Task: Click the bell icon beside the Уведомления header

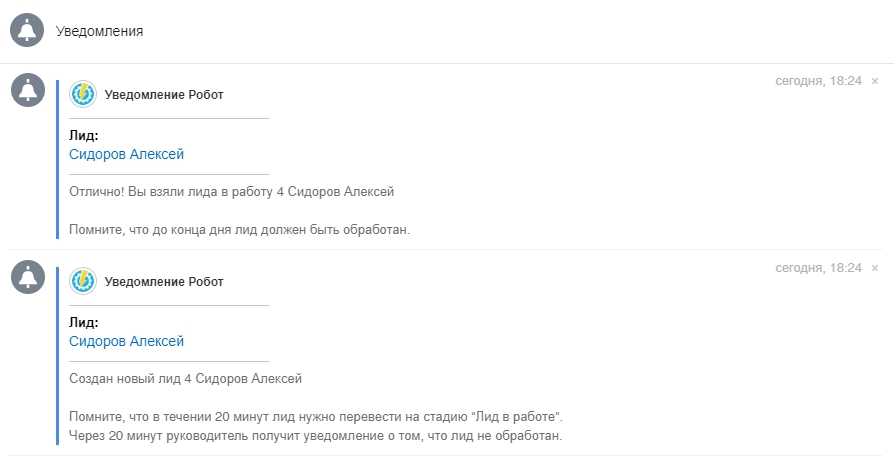Action: pyautogui.click(x=27, y=31)
